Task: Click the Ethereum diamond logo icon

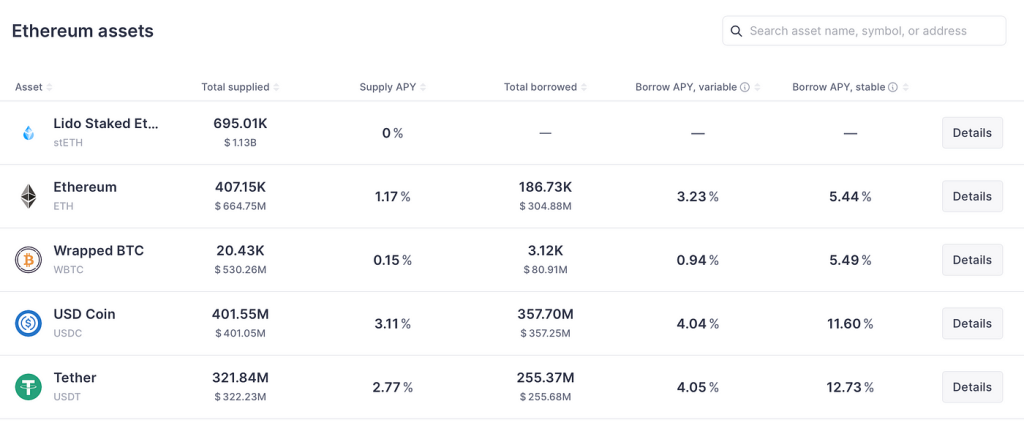Action: pos(28,197)
